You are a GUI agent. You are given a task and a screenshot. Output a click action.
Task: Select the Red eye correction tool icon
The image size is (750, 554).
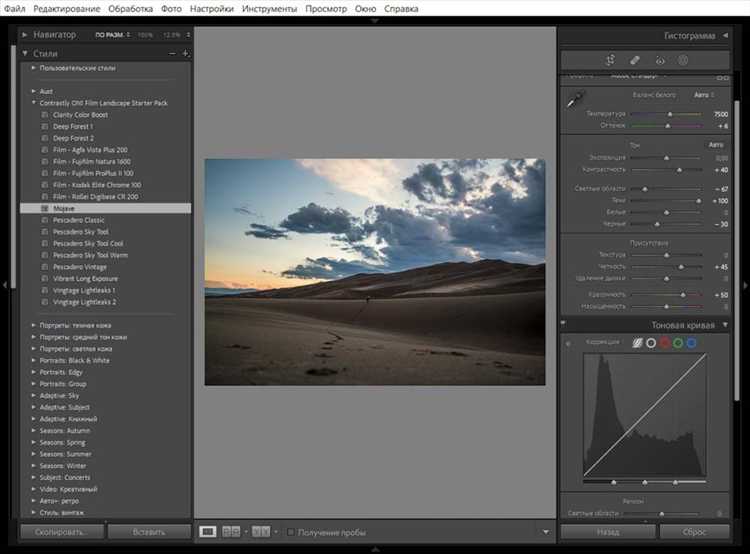(660, 60)
